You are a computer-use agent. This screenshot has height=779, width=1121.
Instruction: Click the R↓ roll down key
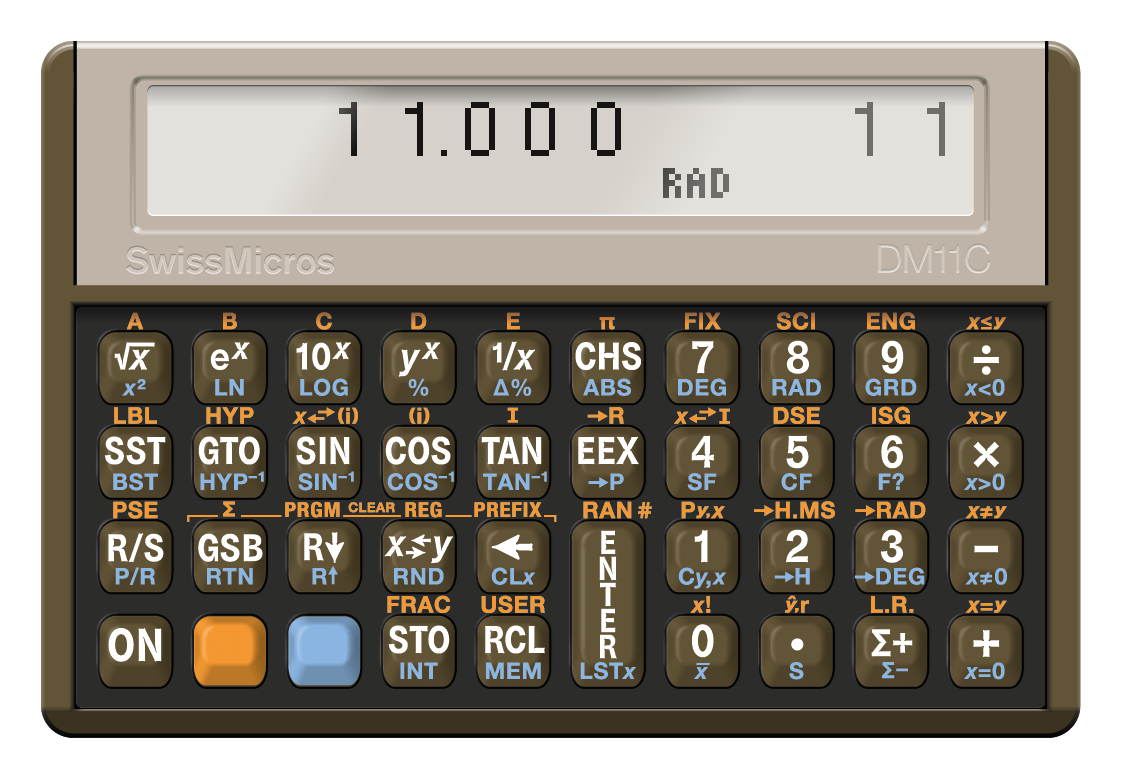(x=324, y=557)
